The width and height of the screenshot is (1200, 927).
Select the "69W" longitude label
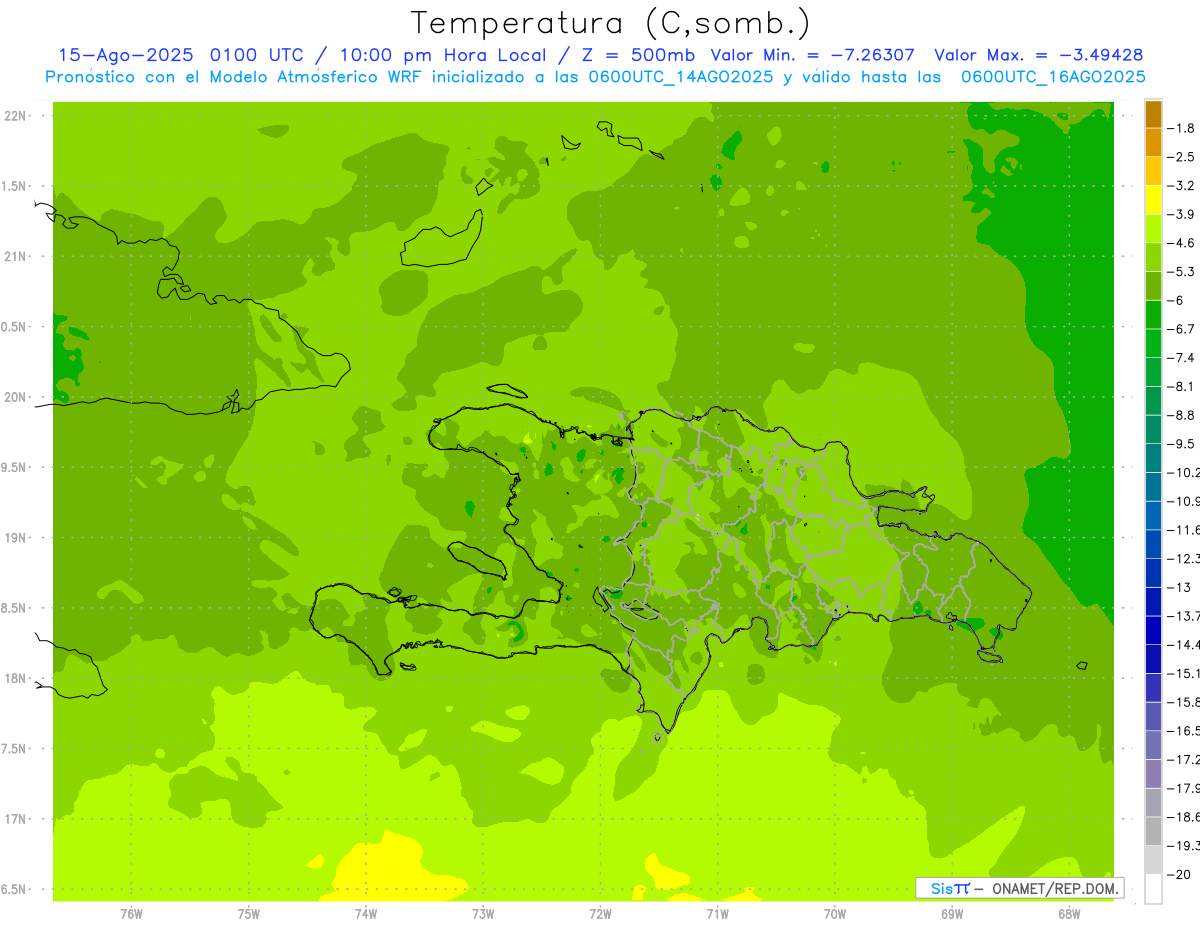point(952,914)
